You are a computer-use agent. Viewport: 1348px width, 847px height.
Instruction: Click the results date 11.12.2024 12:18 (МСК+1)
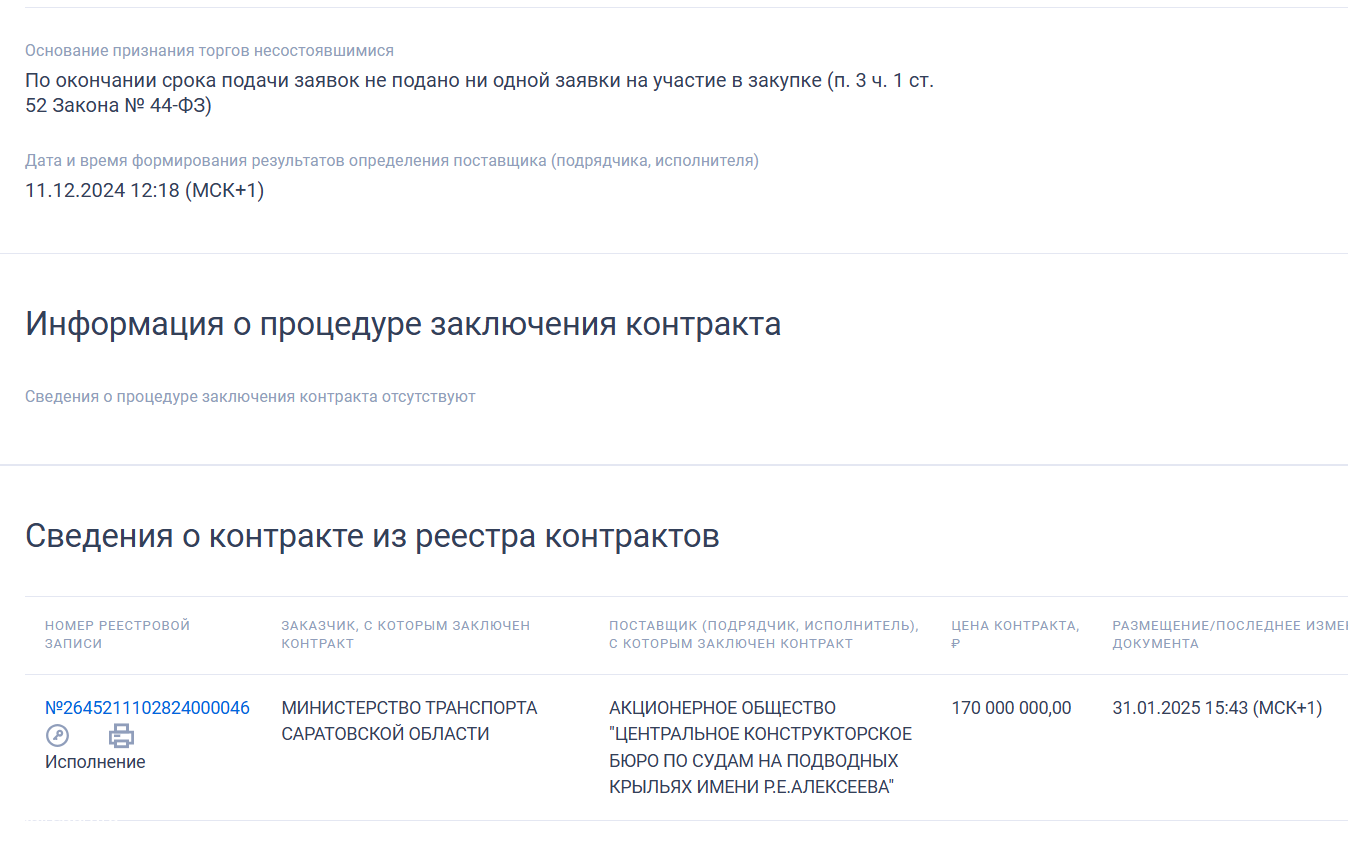click(144, 190)
